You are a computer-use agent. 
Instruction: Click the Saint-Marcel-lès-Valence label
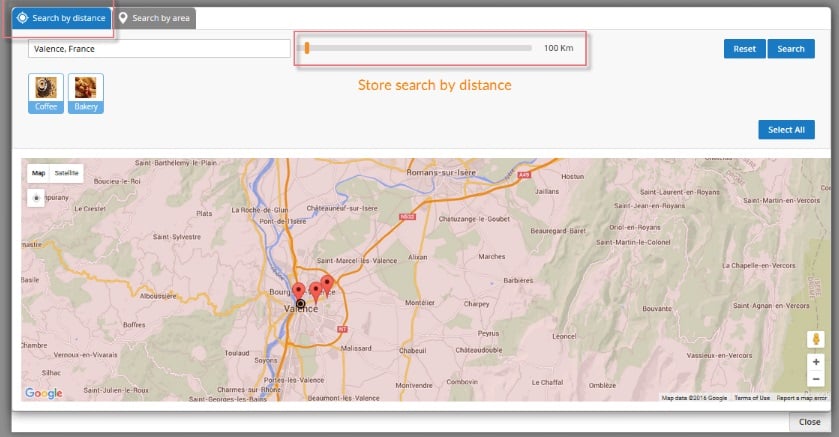(x=357, y=260)
